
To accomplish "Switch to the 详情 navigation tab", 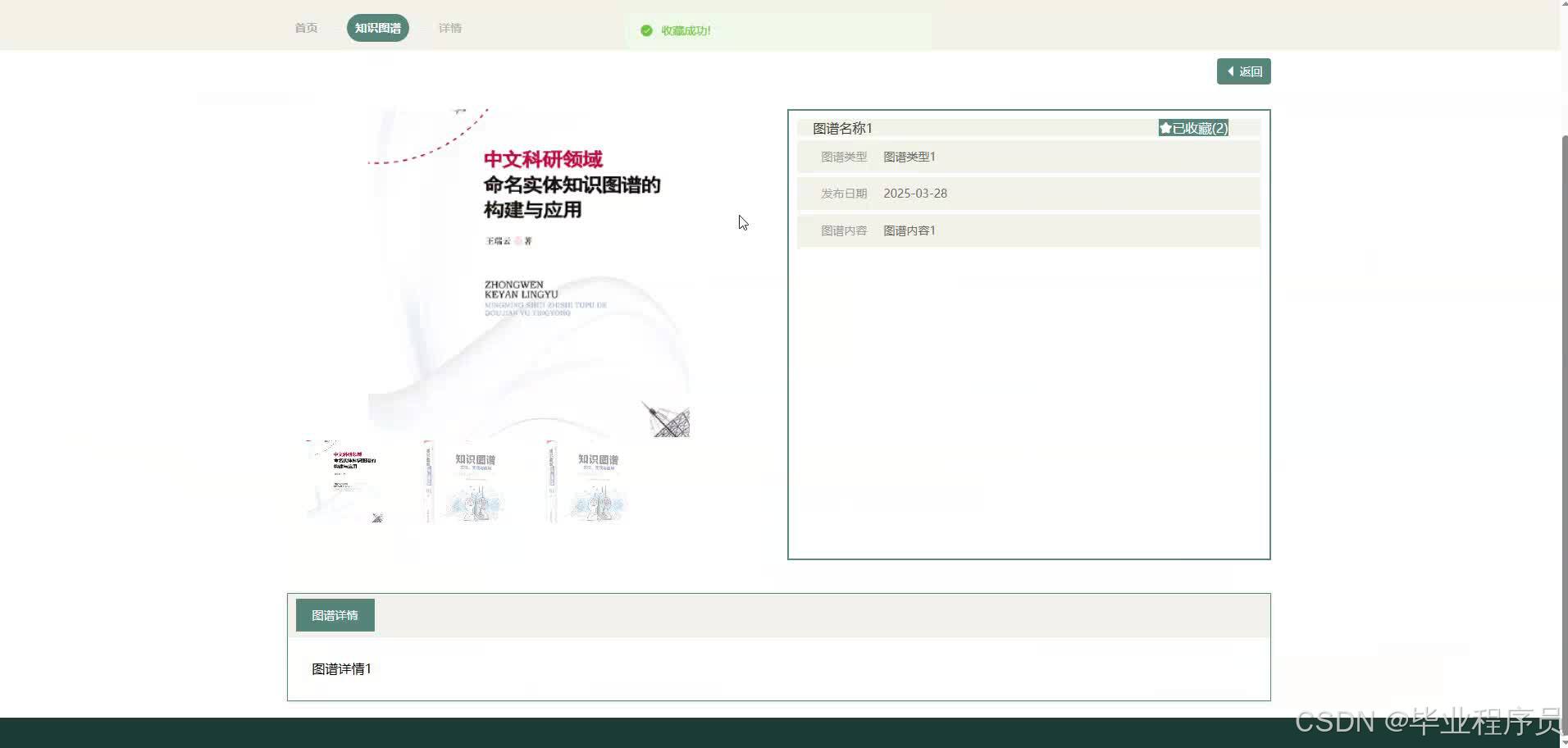I will (x=449, y=28).
